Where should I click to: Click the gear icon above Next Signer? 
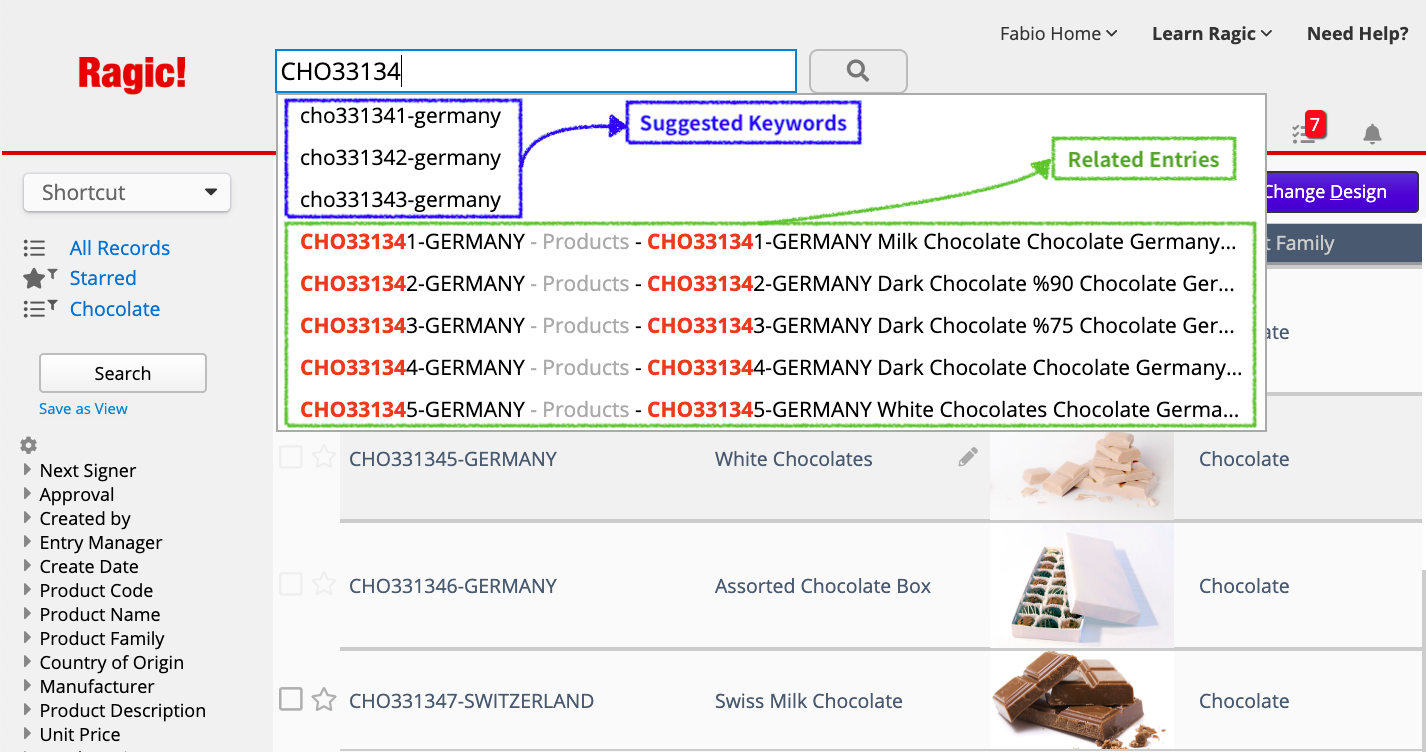tap(29, 445)
